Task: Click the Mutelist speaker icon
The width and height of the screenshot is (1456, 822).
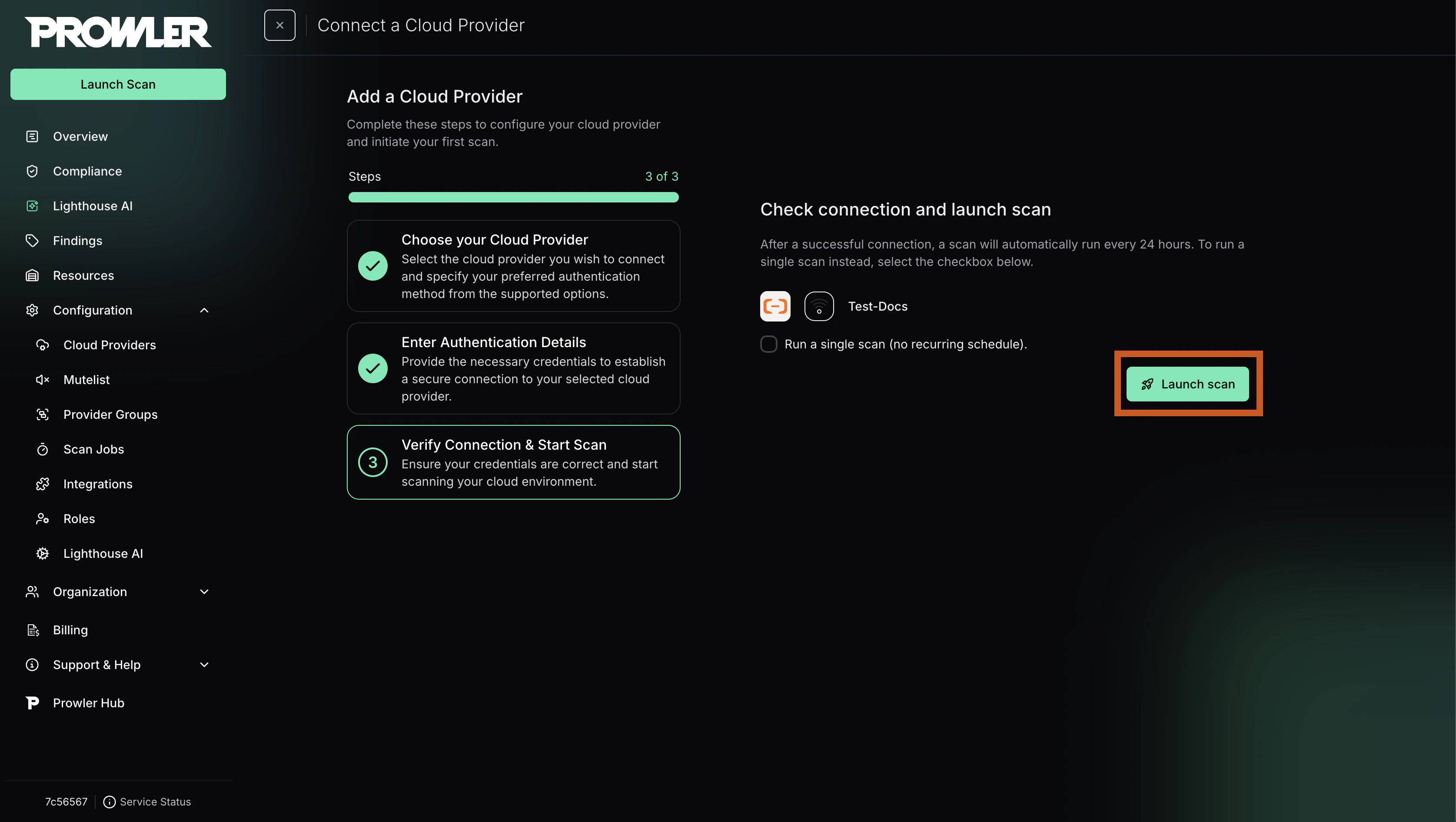Action: click(43, 380)
